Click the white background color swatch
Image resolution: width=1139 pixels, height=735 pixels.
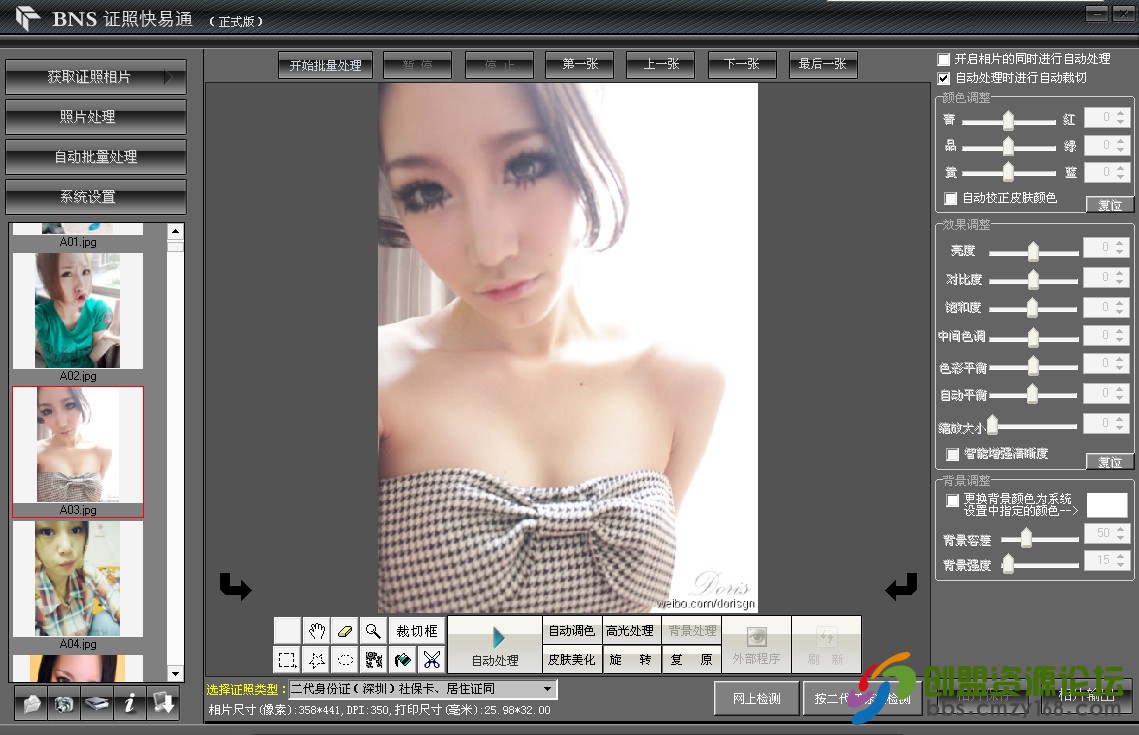(1106, 505)
